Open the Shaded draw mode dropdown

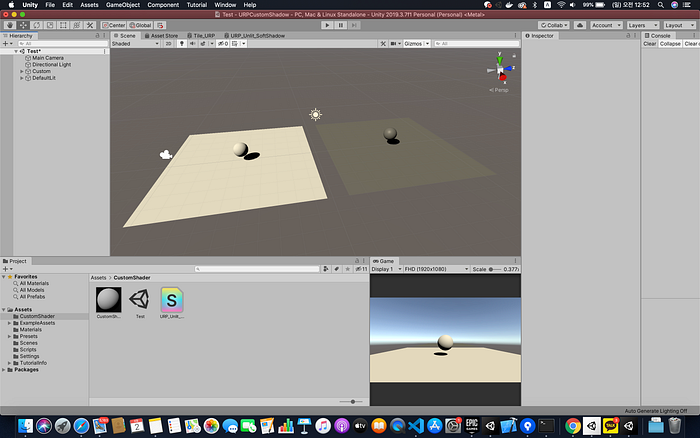(x=135, y=43)
